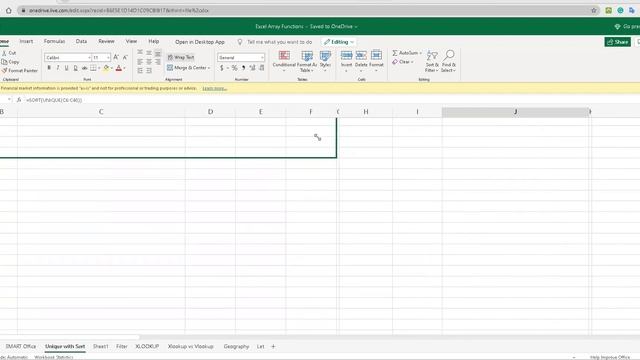Click the Go premium diamond icon
The width and height of the screenshot is (640, 360).
(617, 27)
